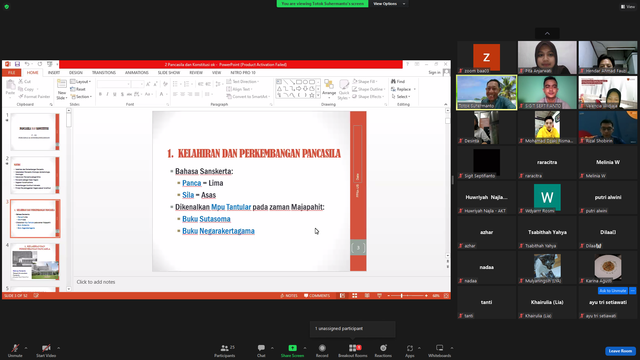
Task: Click the zoom out minus button
Action: coord(389,296)
